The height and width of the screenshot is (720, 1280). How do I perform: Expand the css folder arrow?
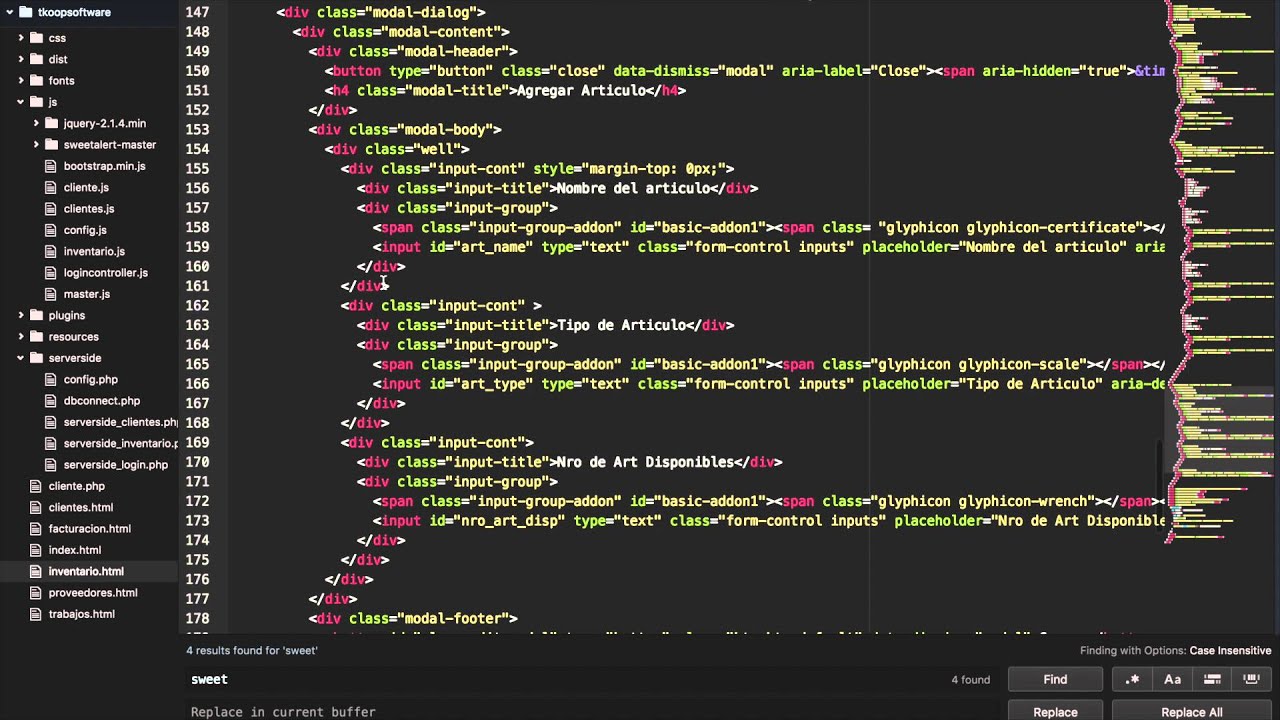click(x=21, y=38)
